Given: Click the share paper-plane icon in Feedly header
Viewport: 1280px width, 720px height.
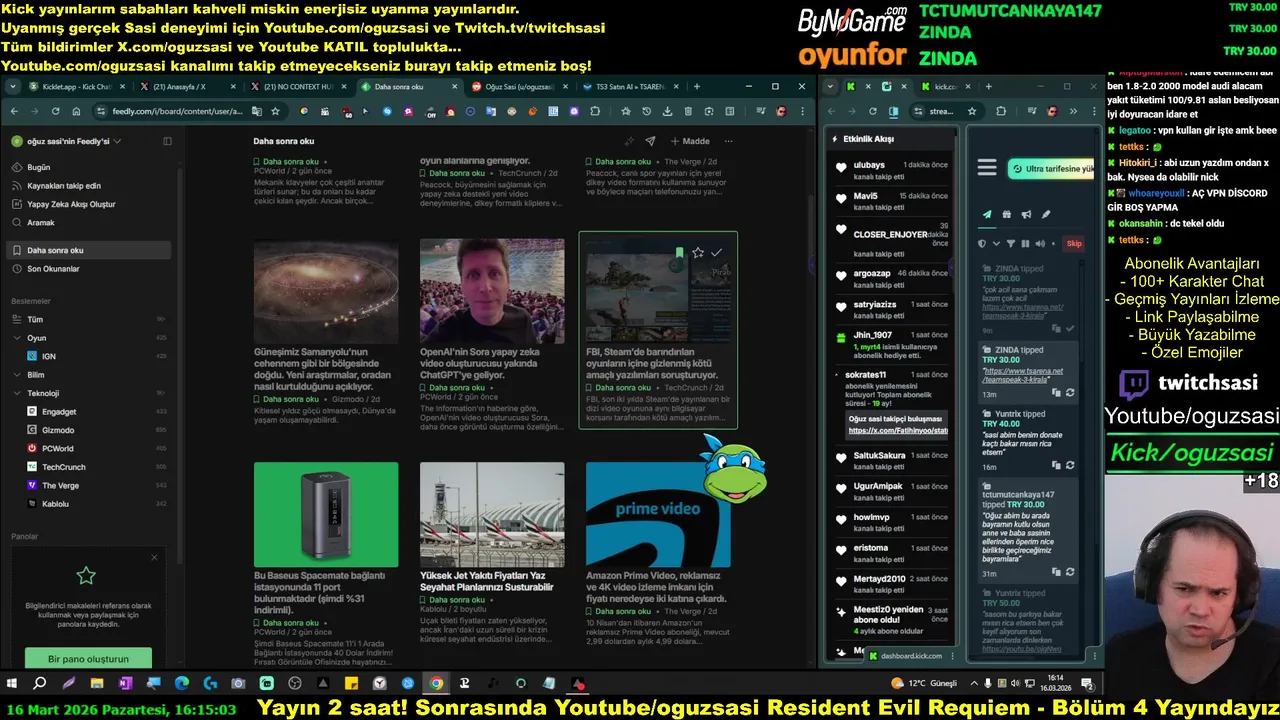Looking at the screenshot, I should pos(650,141).
